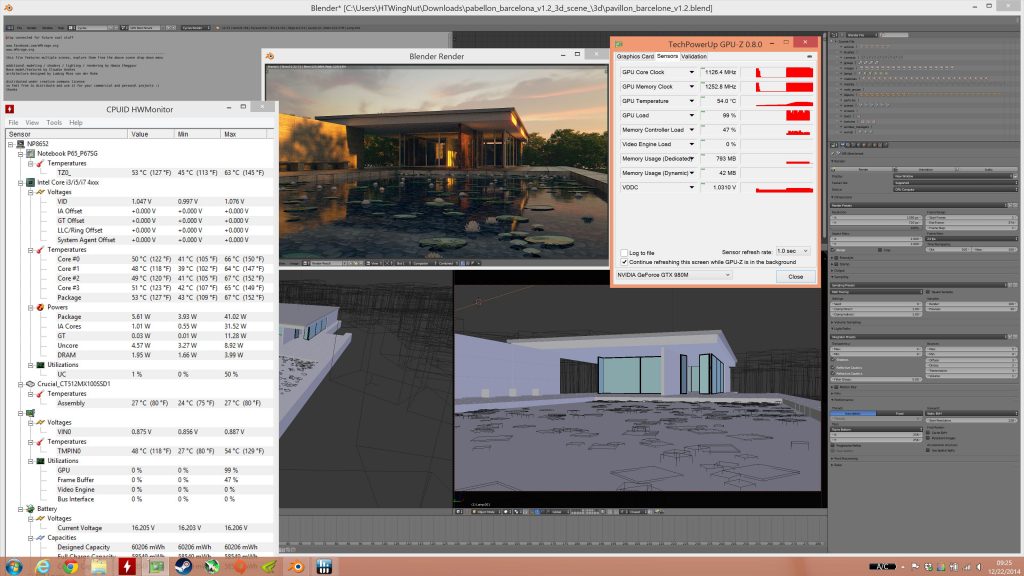Click the Close button in GPU-Z
1024x576 pixels.
coord(795,276)
